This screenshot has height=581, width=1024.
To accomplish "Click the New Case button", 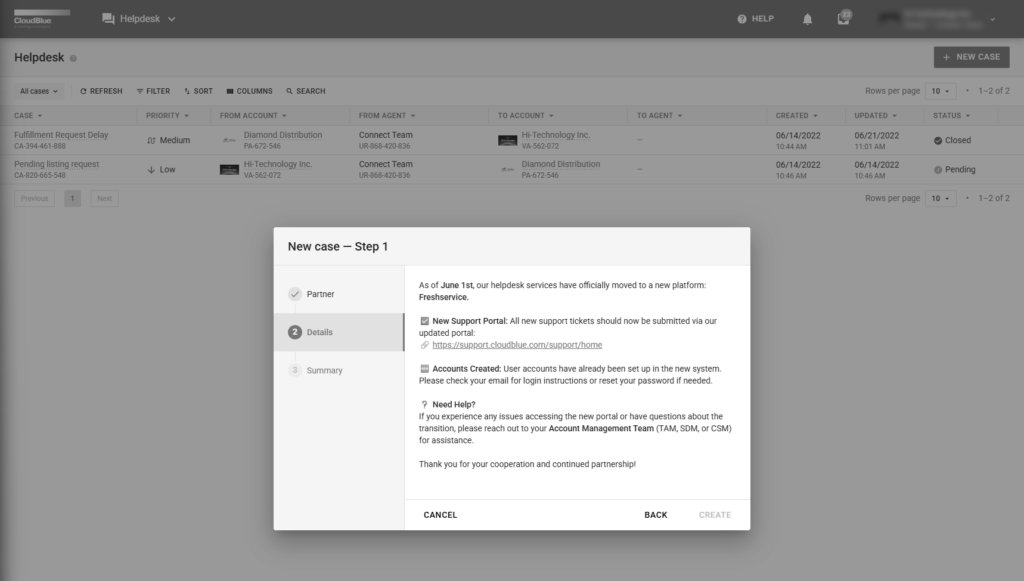I will [971, 57].
